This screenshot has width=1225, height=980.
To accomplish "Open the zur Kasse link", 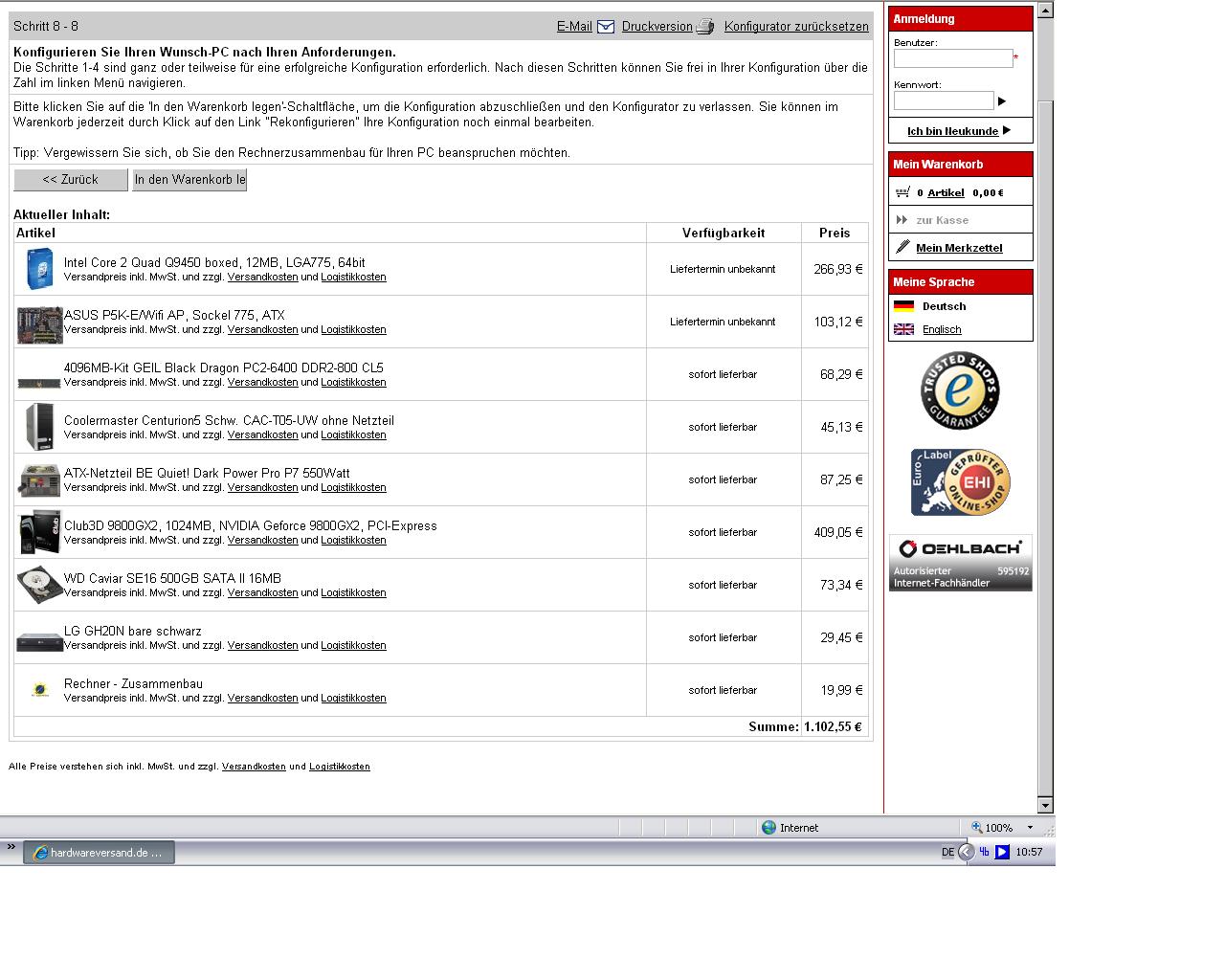I will coord(942,220).
